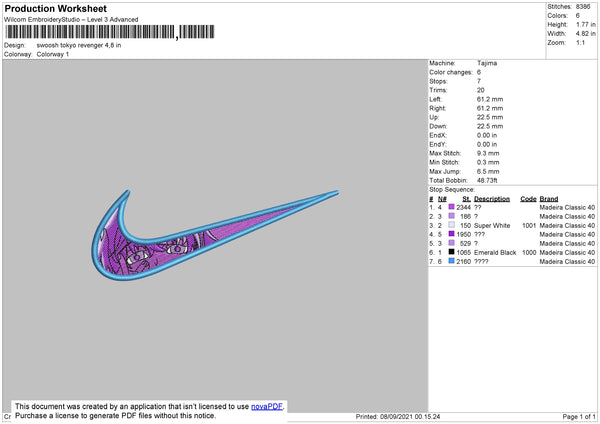
Task: Click 'Wilcom EmbroideryStudio – Level 3 Advanced' text
Action: tap(71, 20)
